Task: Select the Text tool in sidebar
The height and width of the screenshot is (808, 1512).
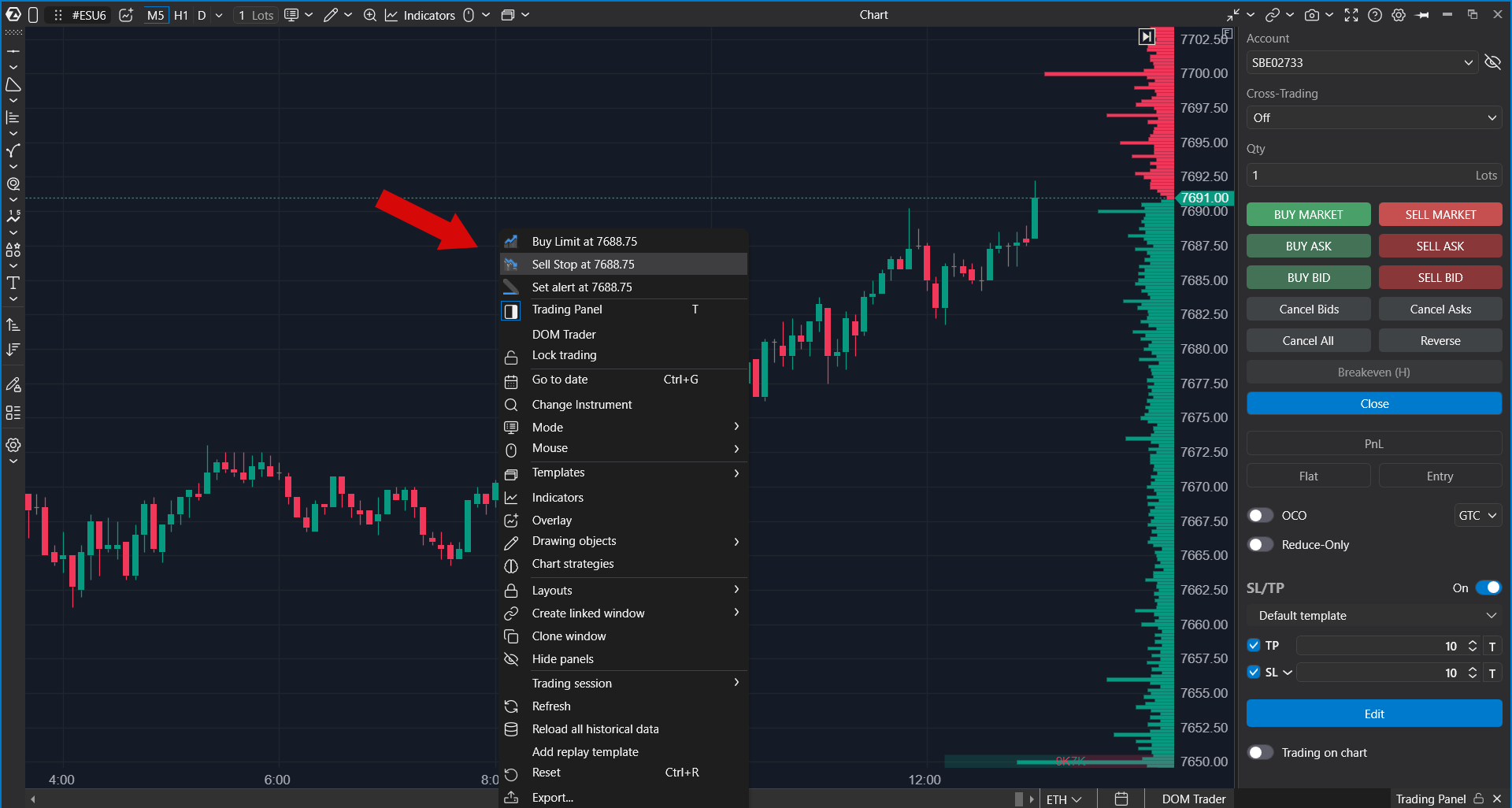Action: [13, 283]
